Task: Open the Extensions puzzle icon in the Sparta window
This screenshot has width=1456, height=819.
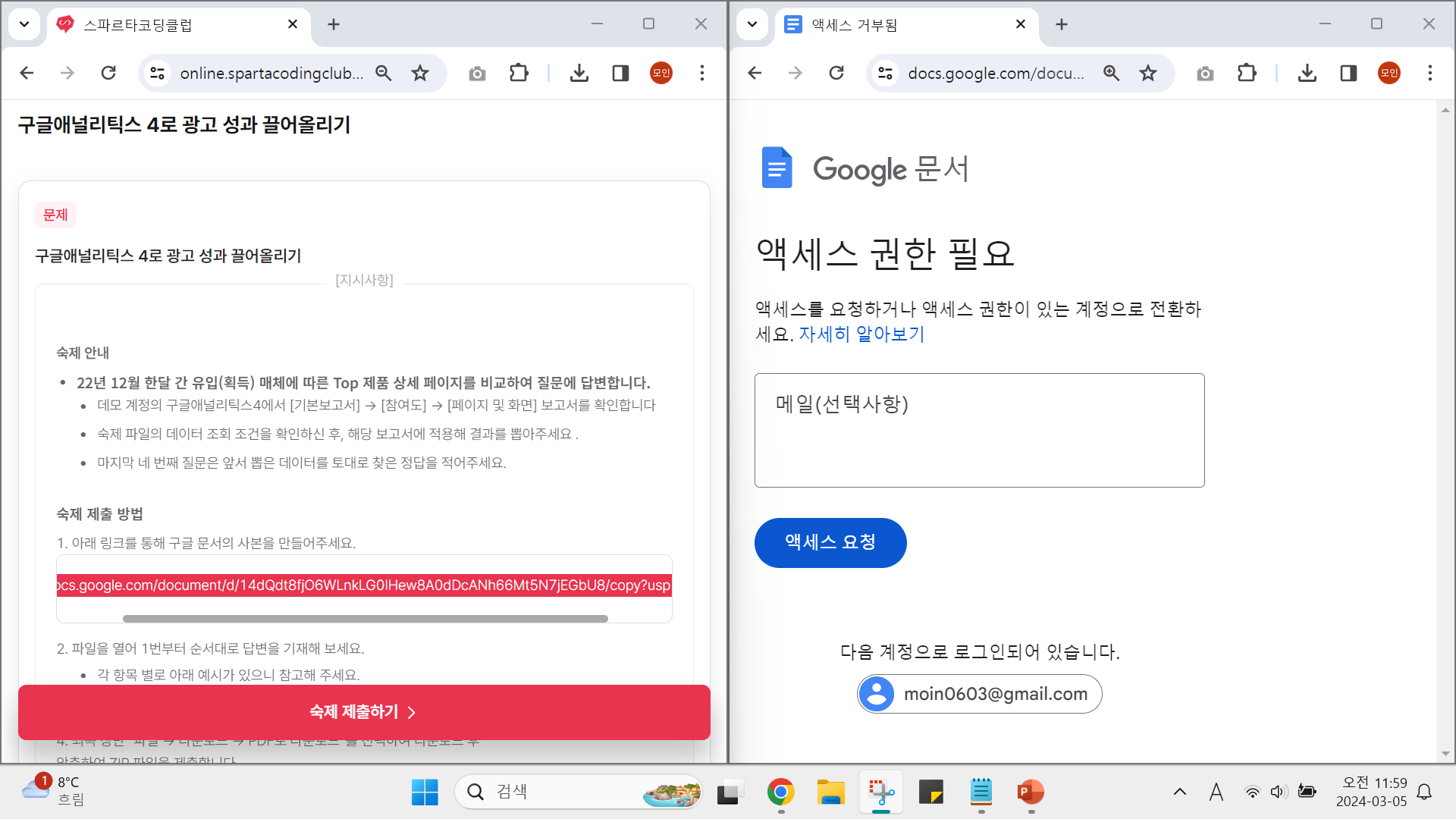Action: tap(519, 73)
